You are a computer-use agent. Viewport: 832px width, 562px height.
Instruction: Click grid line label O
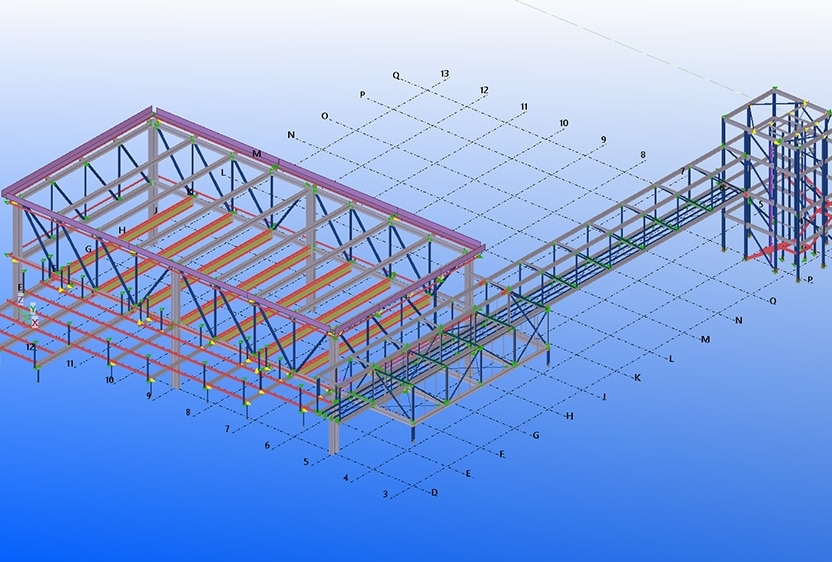pyautogui.click(x=325, y=116)
